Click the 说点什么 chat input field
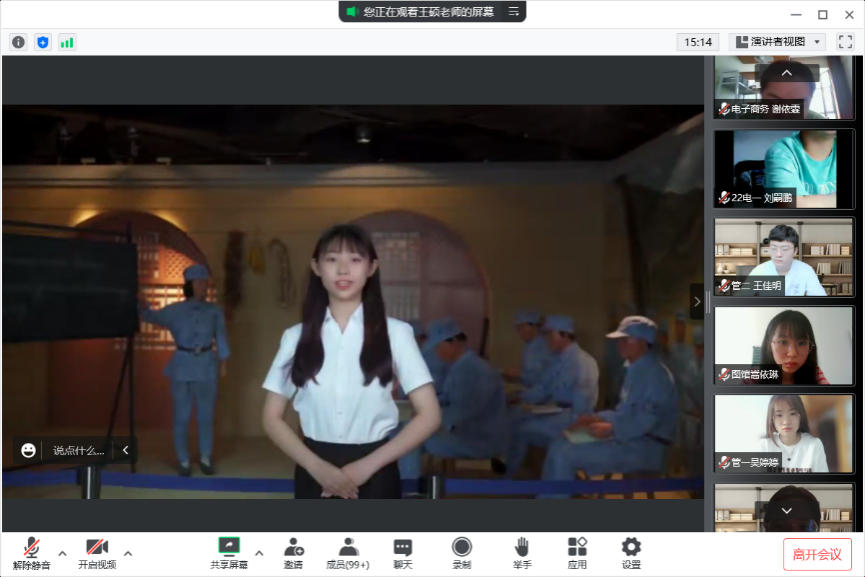Image resolution: width=865 pixels, height=577 pixels. pos(78,450)
